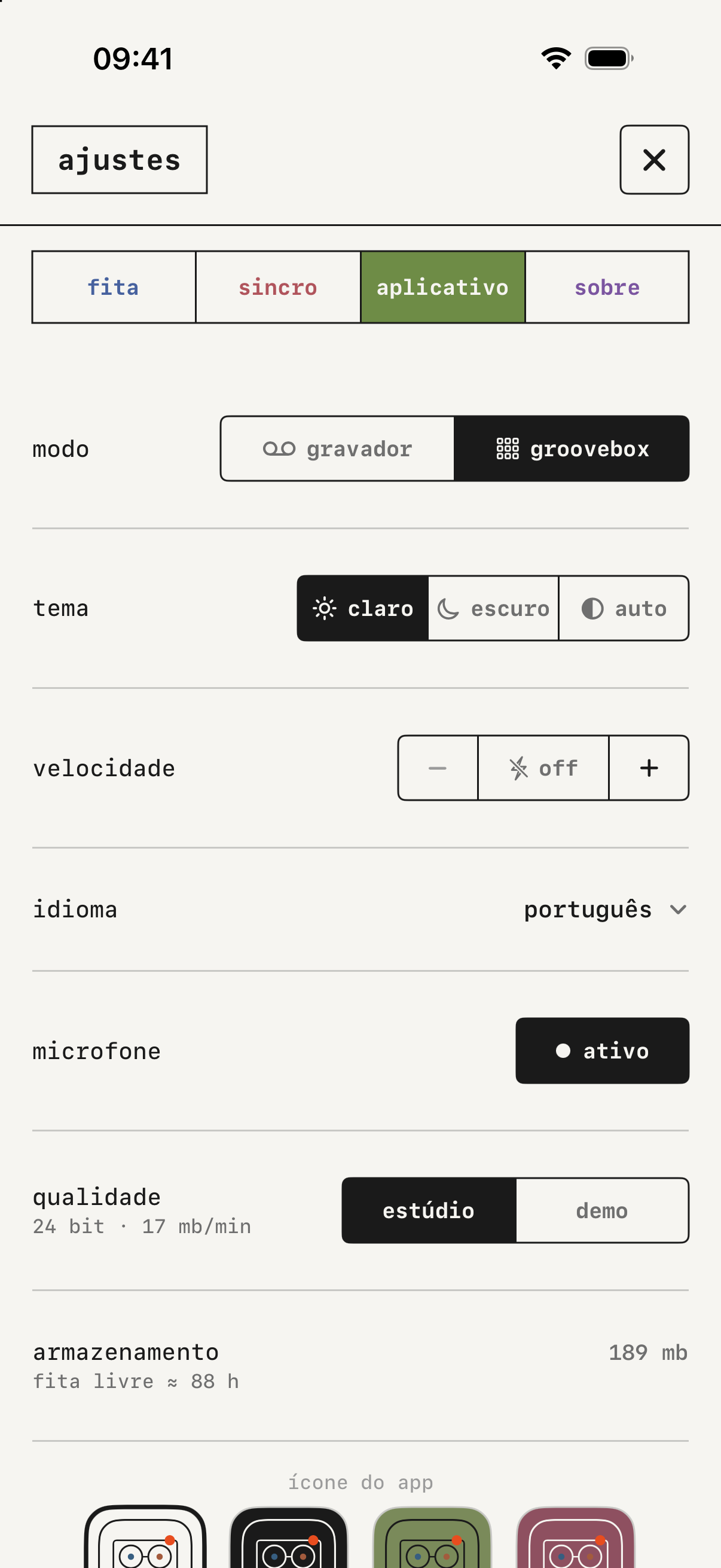This screenshot has height=1568, width=721.
Task: Decrease velocidade with the minus button
Action: 438,768
